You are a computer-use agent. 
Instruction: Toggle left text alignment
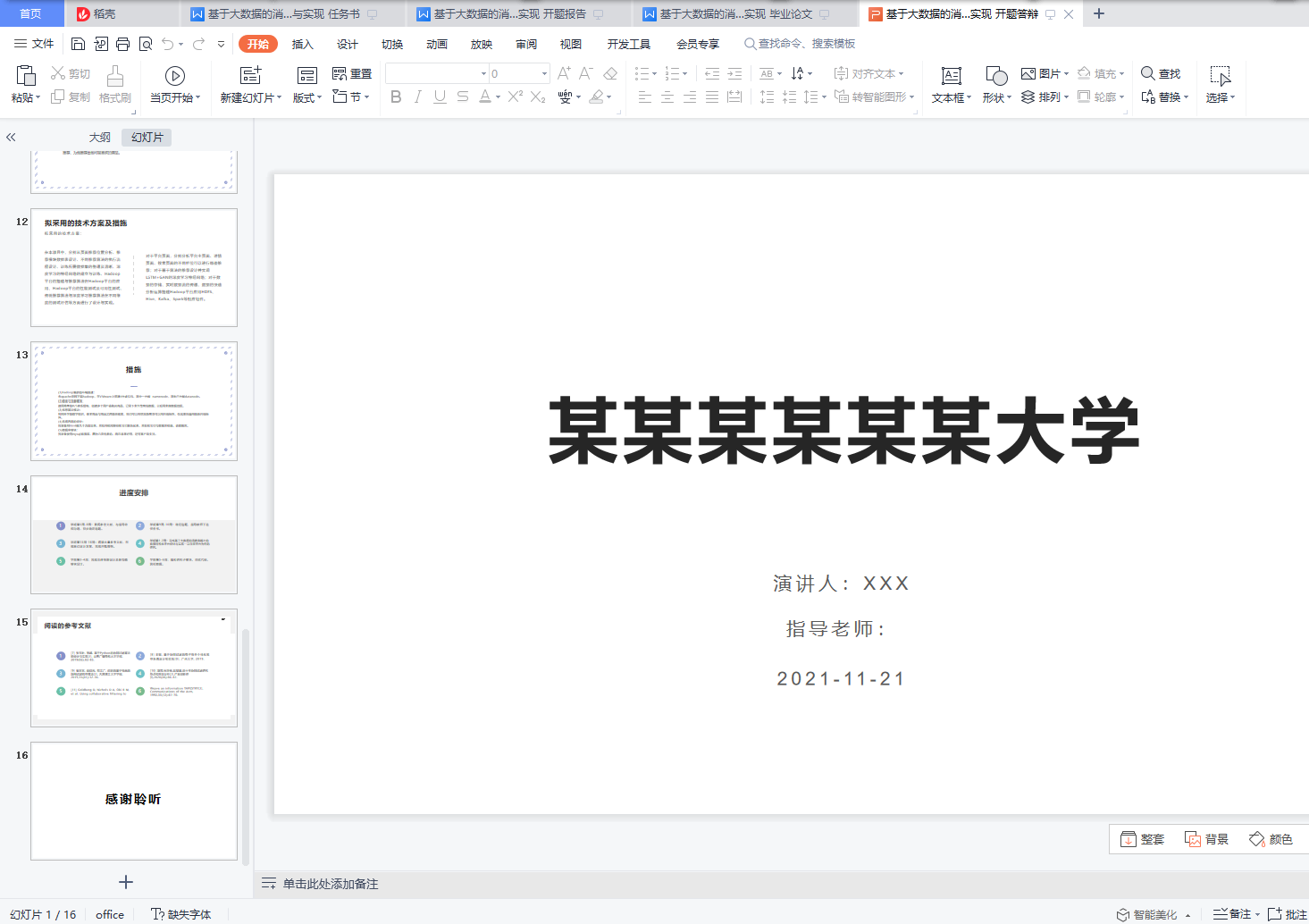(645, 97)
